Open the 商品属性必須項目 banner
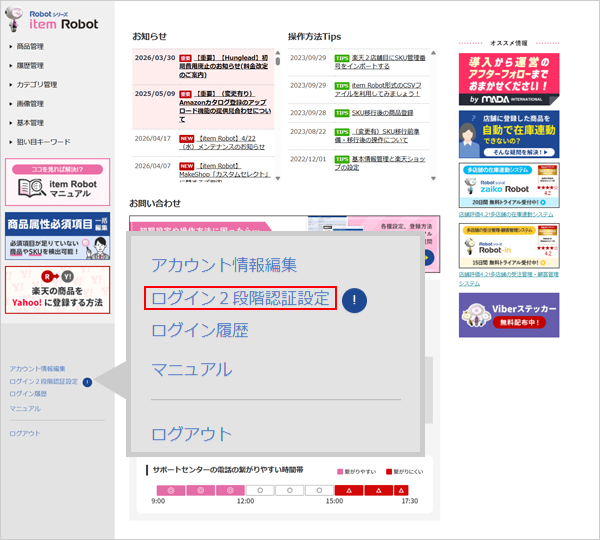 pos(57,236)
